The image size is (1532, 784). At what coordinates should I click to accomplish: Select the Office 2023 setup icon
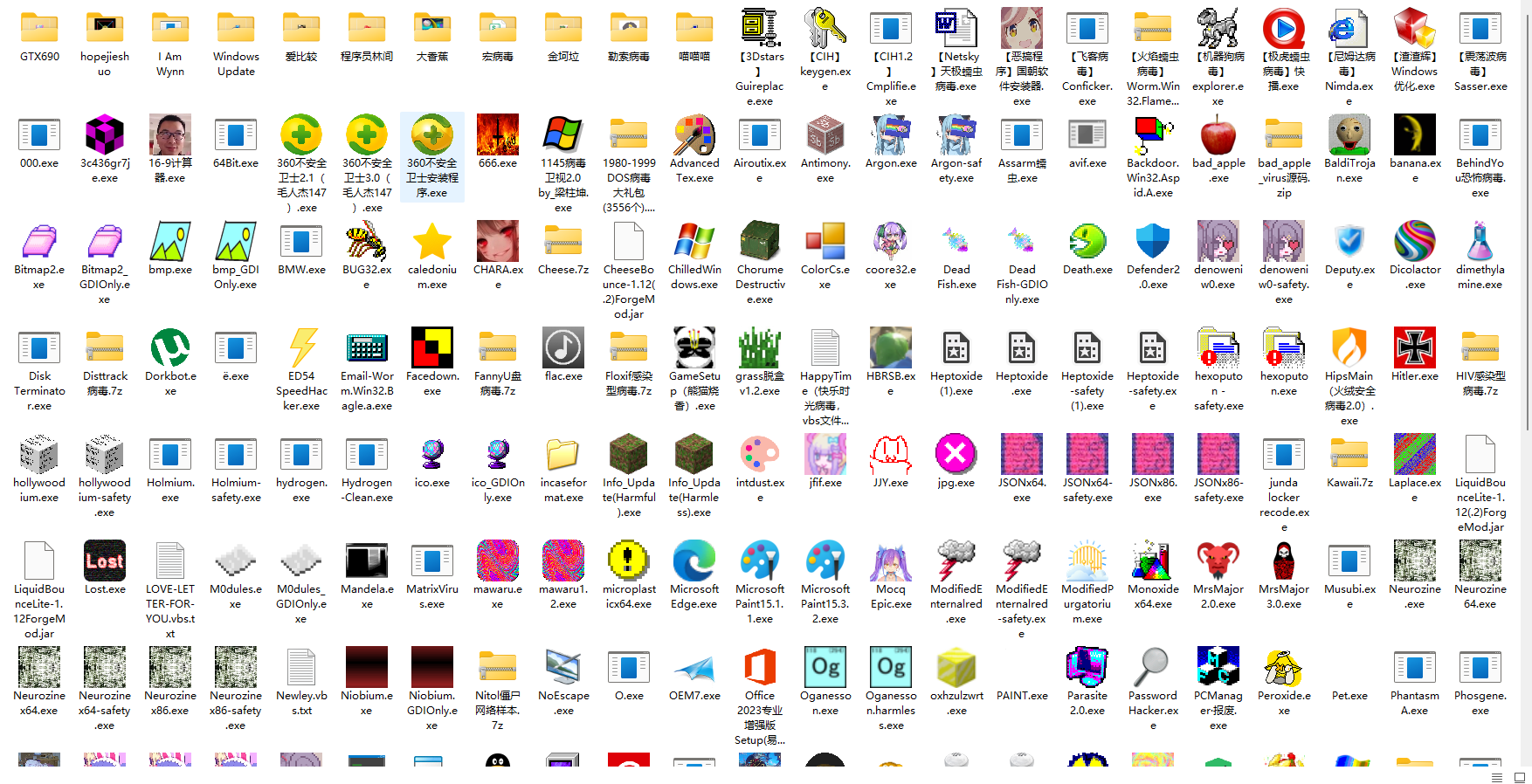760,667
